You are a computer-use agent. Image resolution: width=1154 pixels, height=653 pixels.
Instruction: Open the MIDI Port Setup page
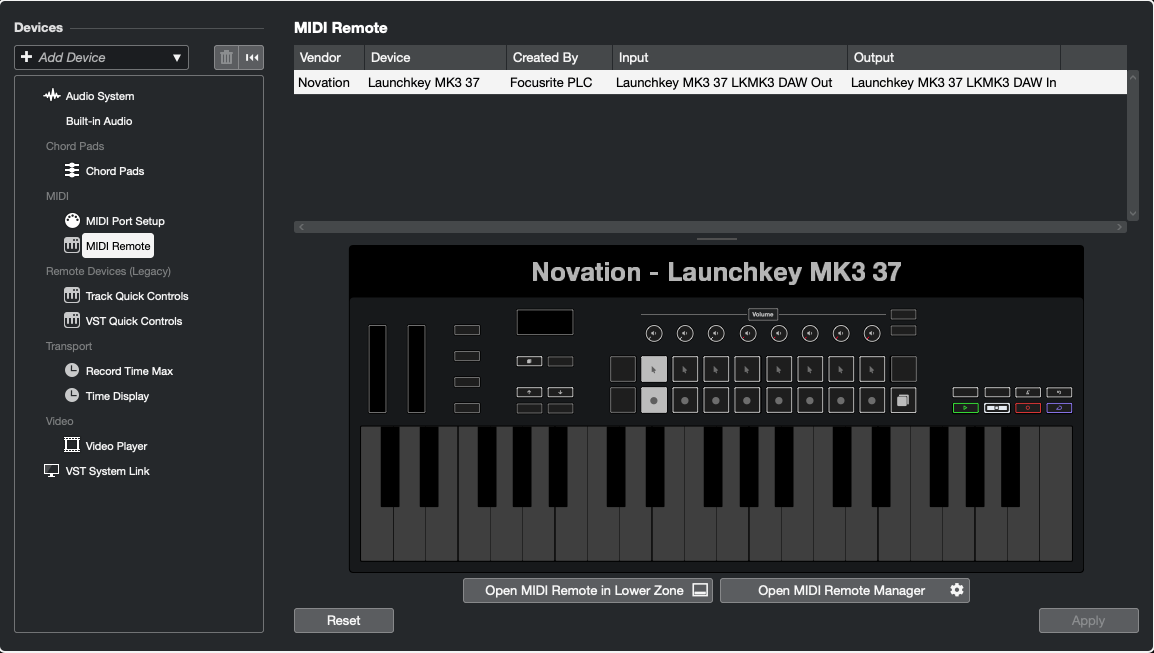click(125, 221)
